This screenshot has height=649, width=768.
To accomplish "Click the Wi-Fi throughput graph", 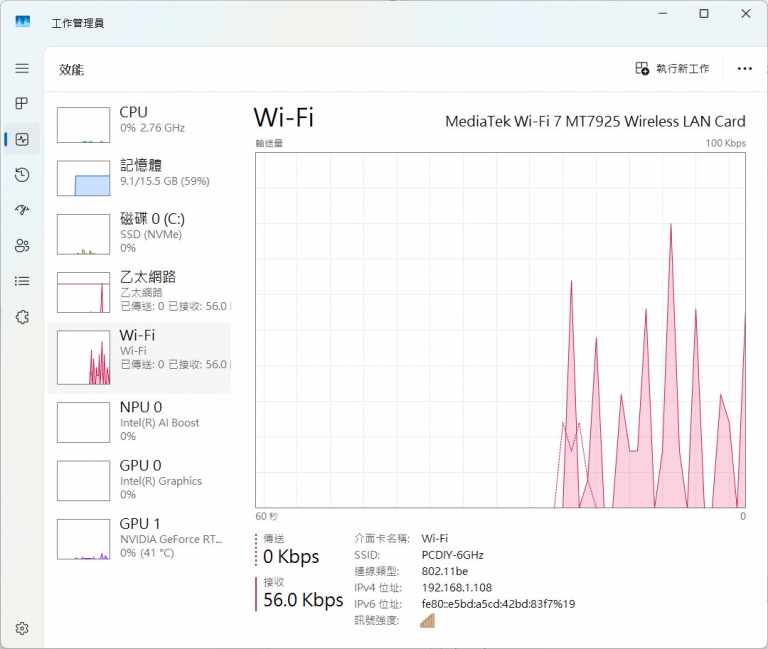I will pos(500,330).
